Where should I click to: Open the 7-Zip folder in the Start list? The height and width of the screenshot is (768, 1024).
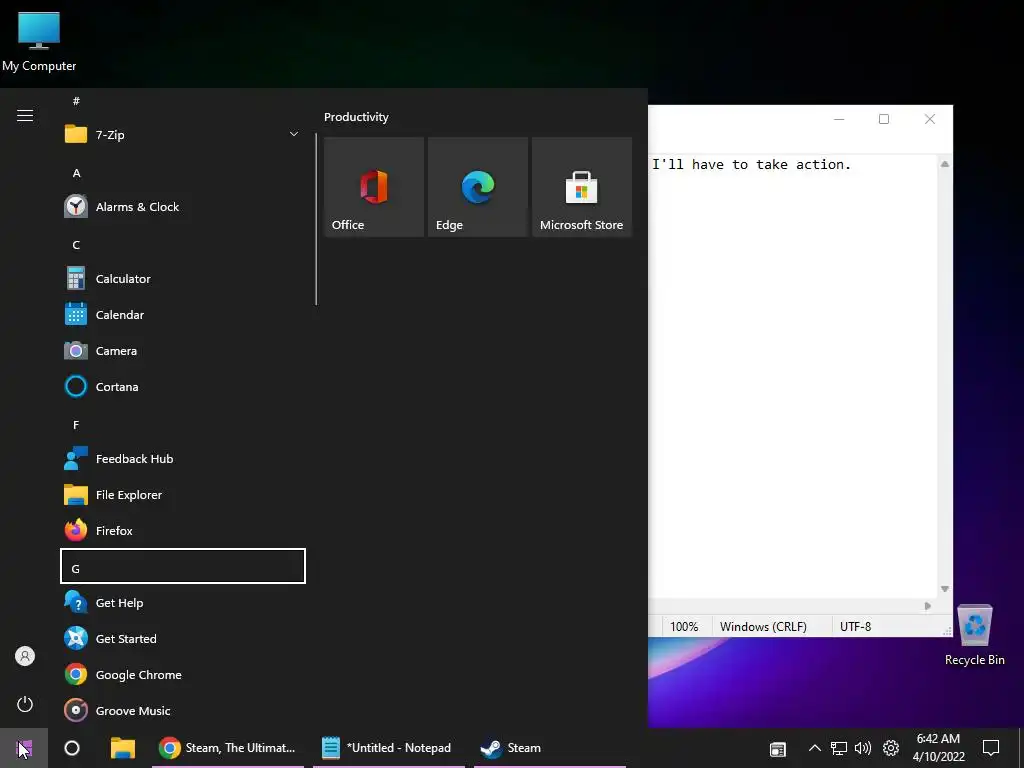[182, 135]
